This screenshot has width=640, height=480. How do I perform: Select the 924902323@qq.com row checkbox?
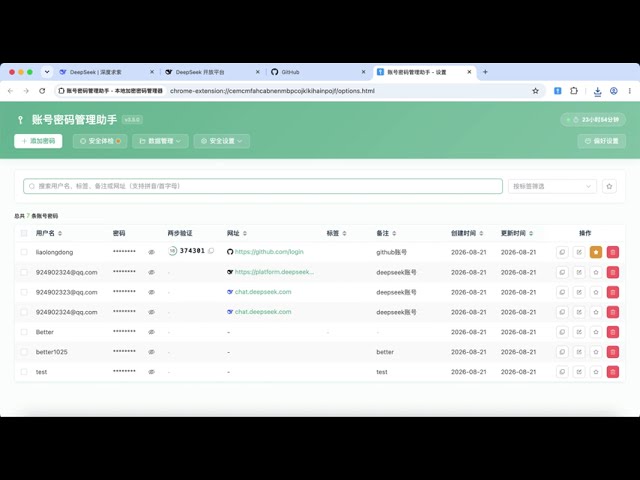pos(24,292)
